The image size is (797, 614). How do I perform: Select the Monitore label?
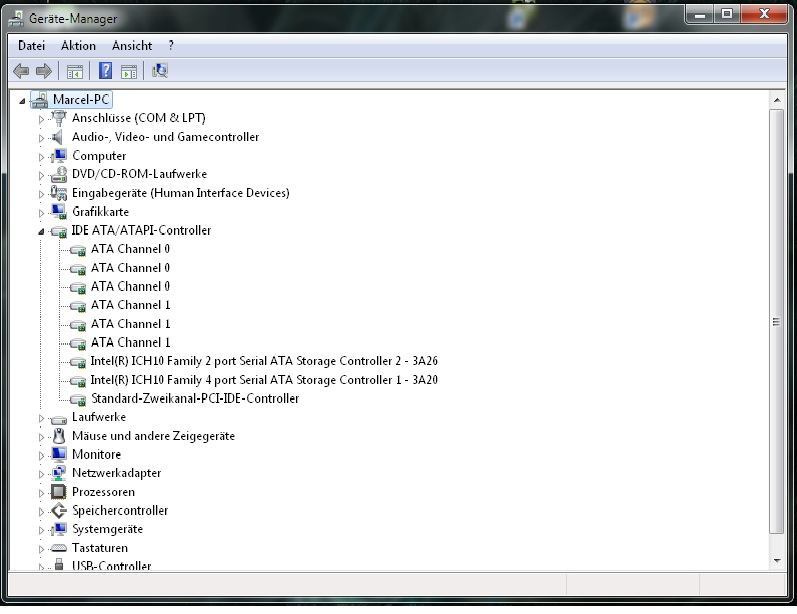pyautogui.click(x=96, y=454)
